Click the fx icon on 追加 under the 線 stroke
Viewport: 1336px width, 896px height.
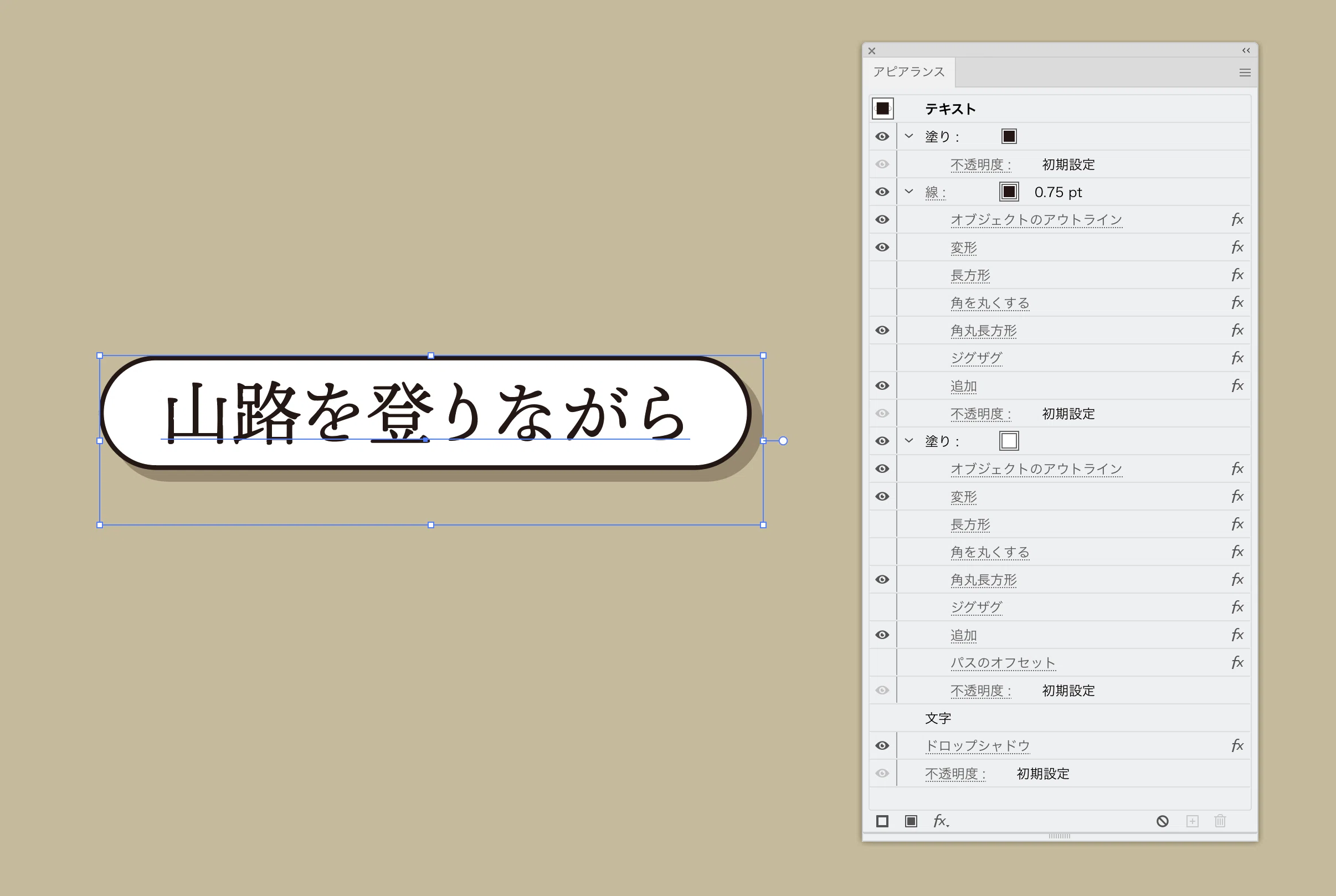pyautogui.click(x=1237, y=386)
